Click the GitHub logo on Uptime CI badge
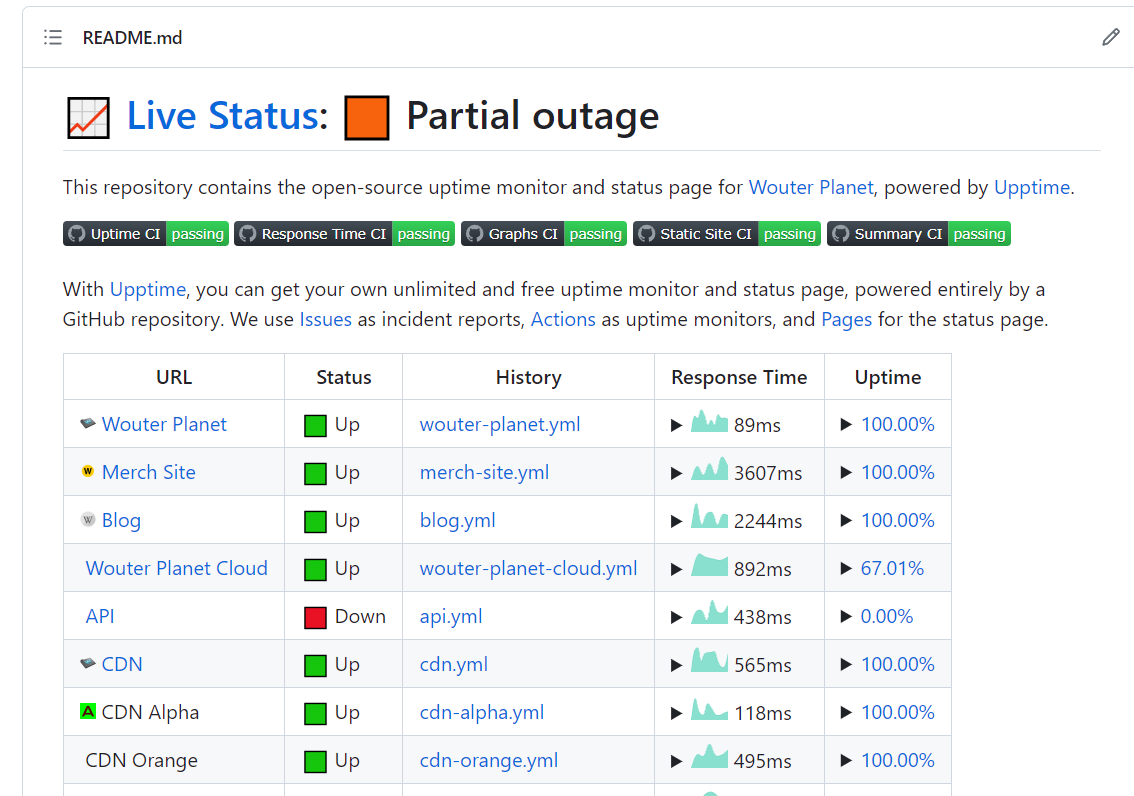 click(76, 233)
